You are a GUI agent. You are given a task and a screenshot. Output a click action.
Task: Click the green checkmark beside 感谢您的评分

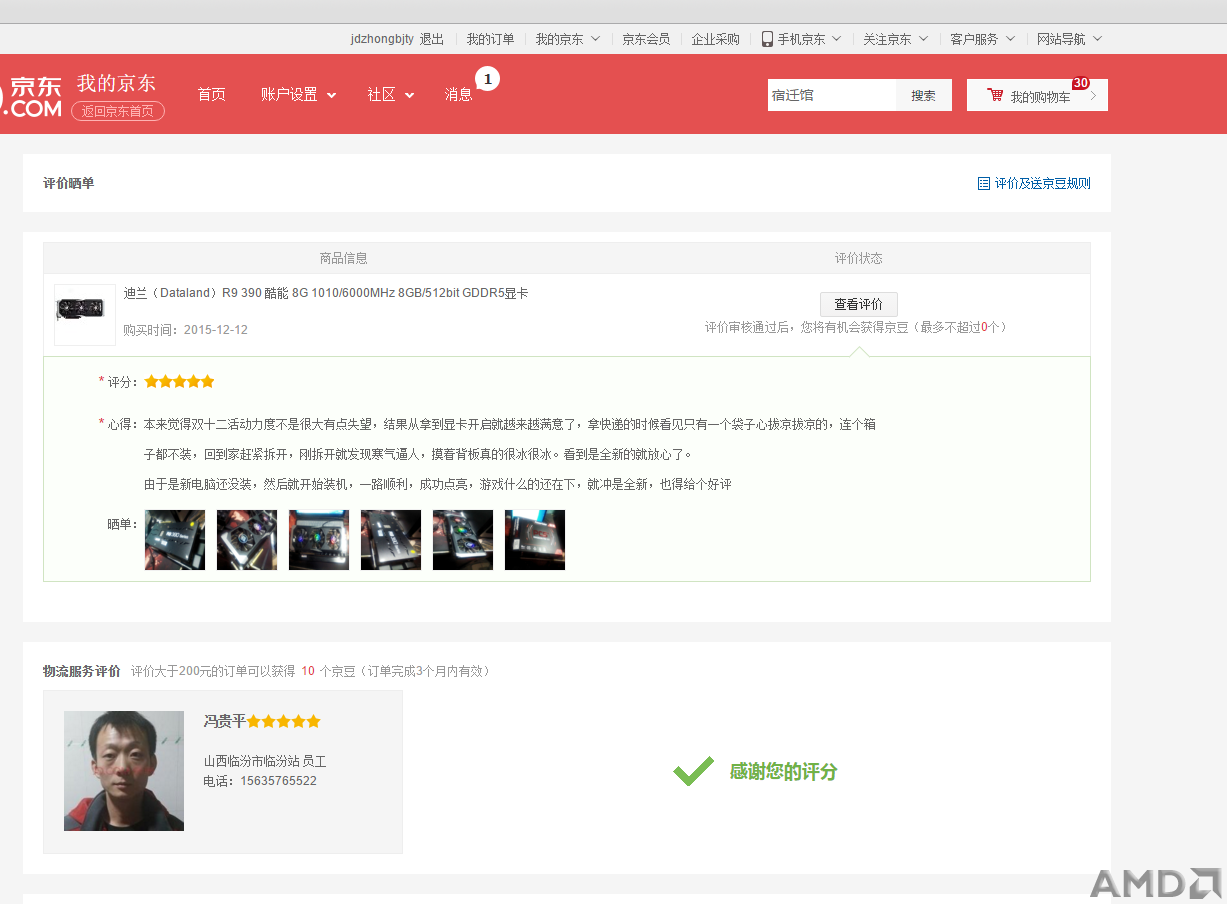693,771
